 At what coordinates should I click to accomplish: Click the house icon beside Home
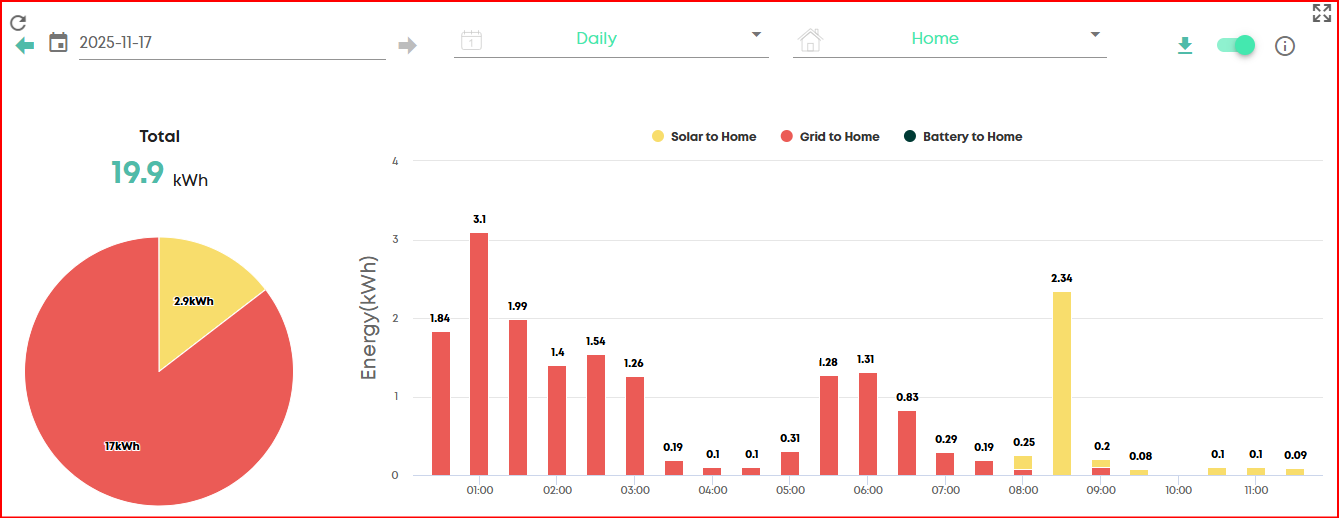coord(810,40)
